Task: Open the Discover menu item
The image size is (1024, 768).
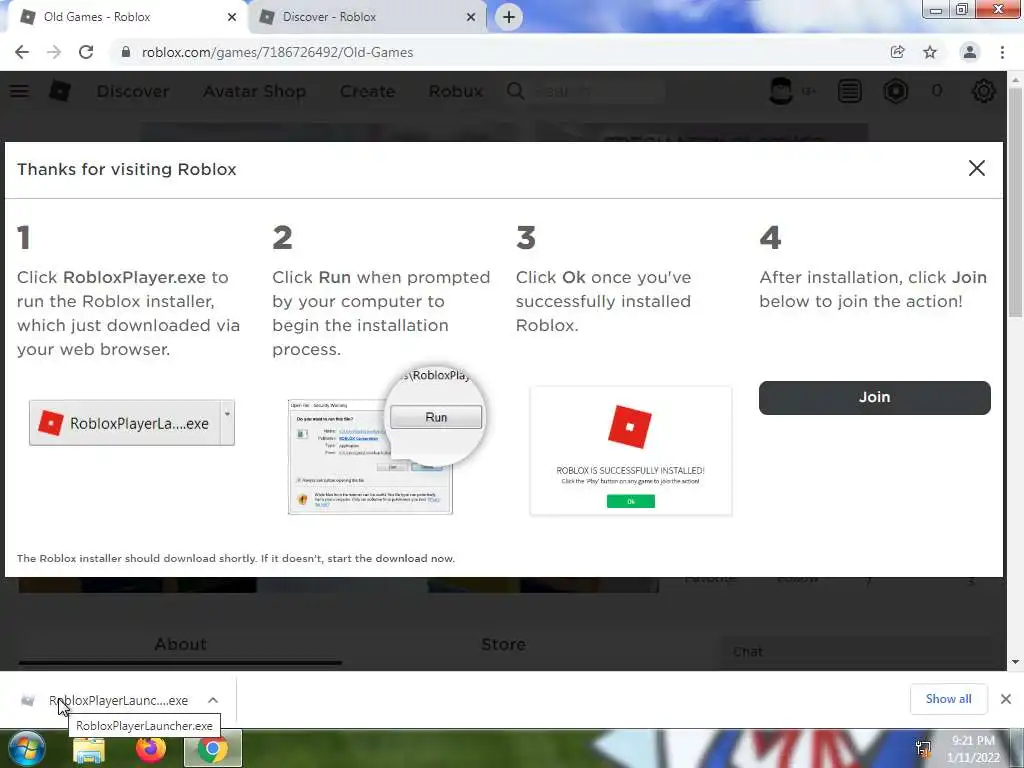Action: tap(133, 91)
